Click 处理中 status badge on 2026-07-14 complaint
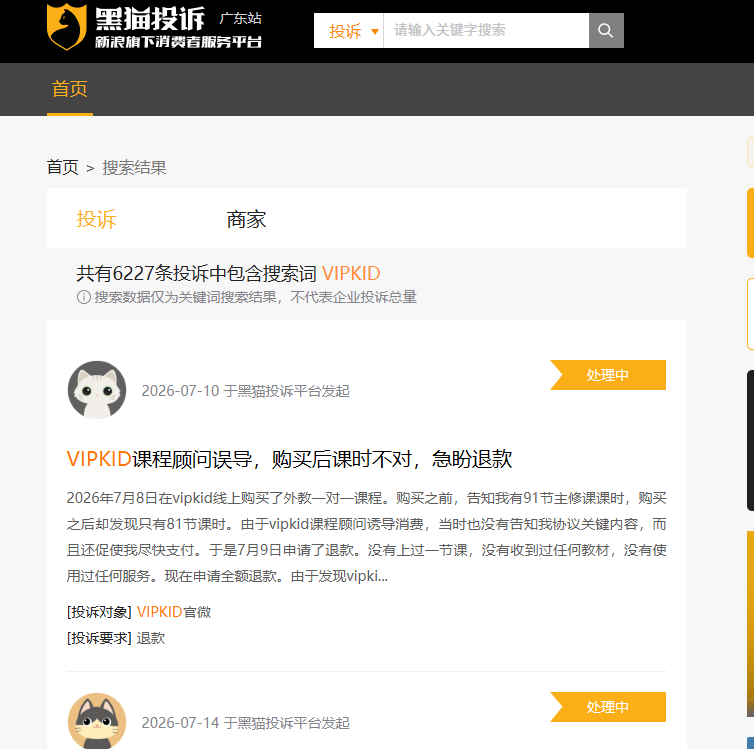The image size is (754, 749). (608, 707)
